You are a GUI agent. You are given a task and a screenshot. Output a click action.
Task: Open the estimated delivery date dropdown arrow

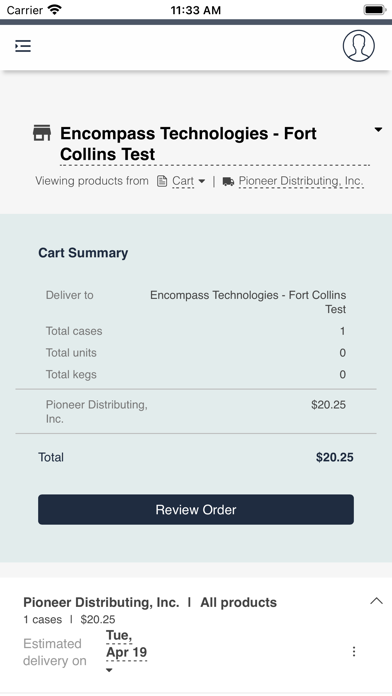click(109, 670)
